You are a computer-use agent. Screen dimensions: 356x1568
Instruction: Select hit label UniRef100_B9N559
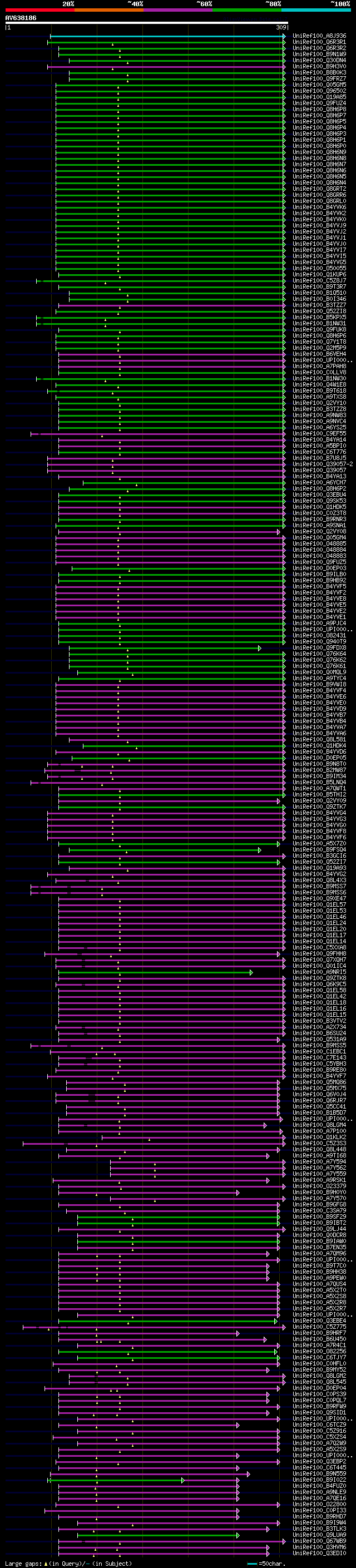(319, 1473)
